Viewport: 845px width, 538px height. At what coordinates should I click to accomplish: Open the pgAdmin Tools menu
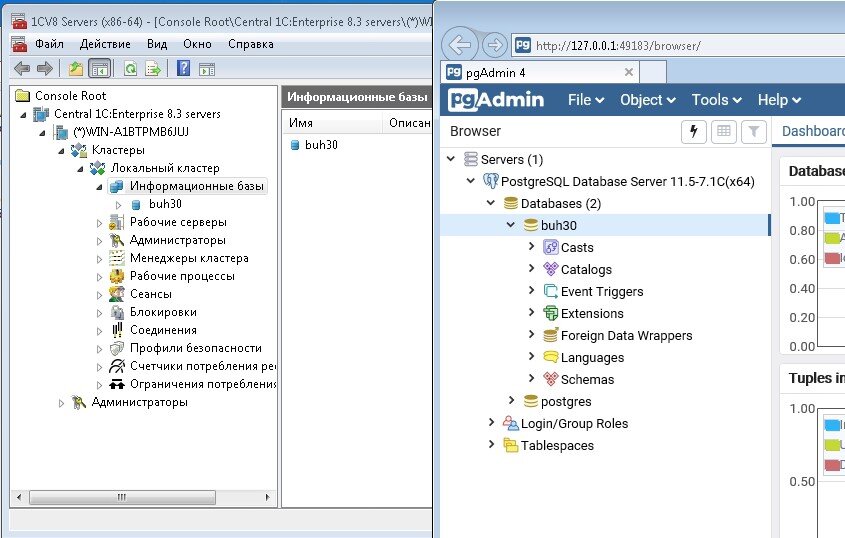pos(716,100)
